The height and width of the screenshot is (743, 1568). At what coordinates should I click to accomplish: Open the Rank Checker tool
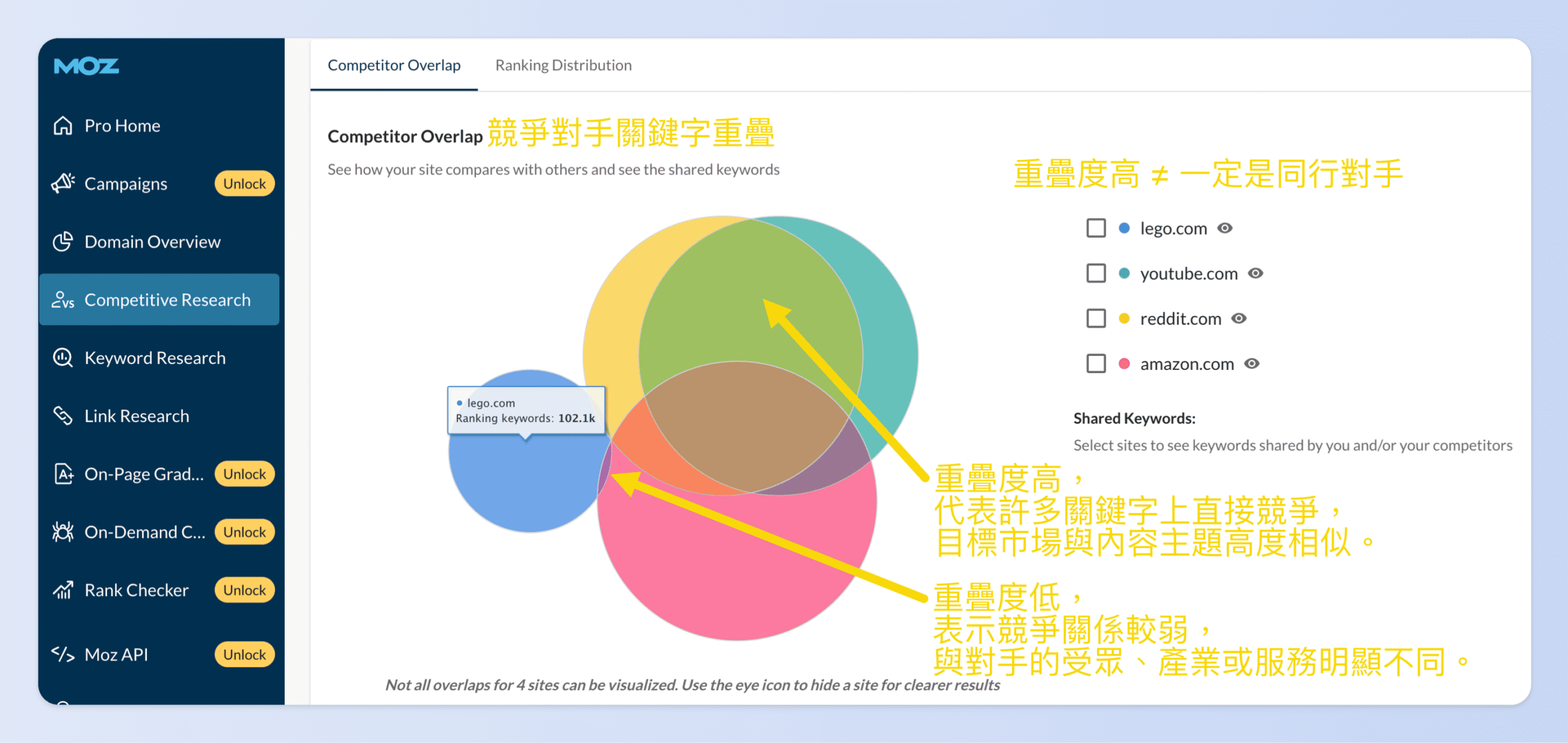(135, 590)
